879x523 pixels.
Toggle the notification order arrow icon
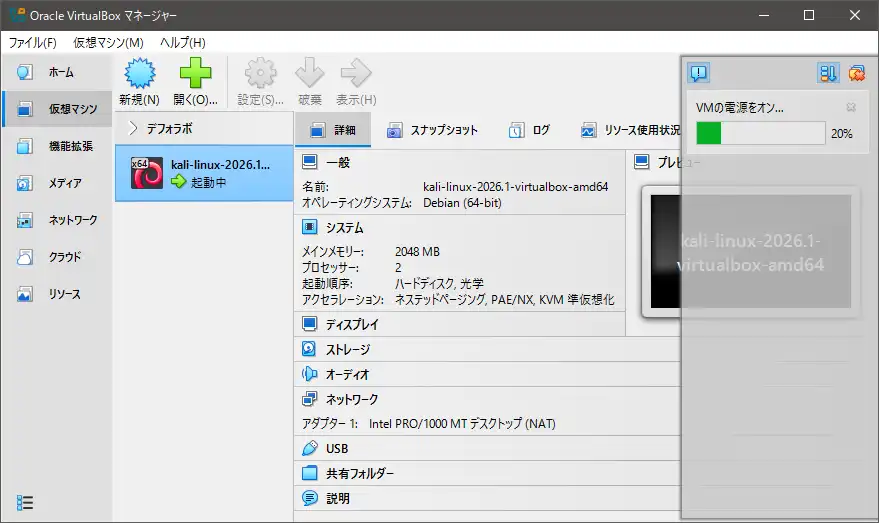tap(828, 73)
